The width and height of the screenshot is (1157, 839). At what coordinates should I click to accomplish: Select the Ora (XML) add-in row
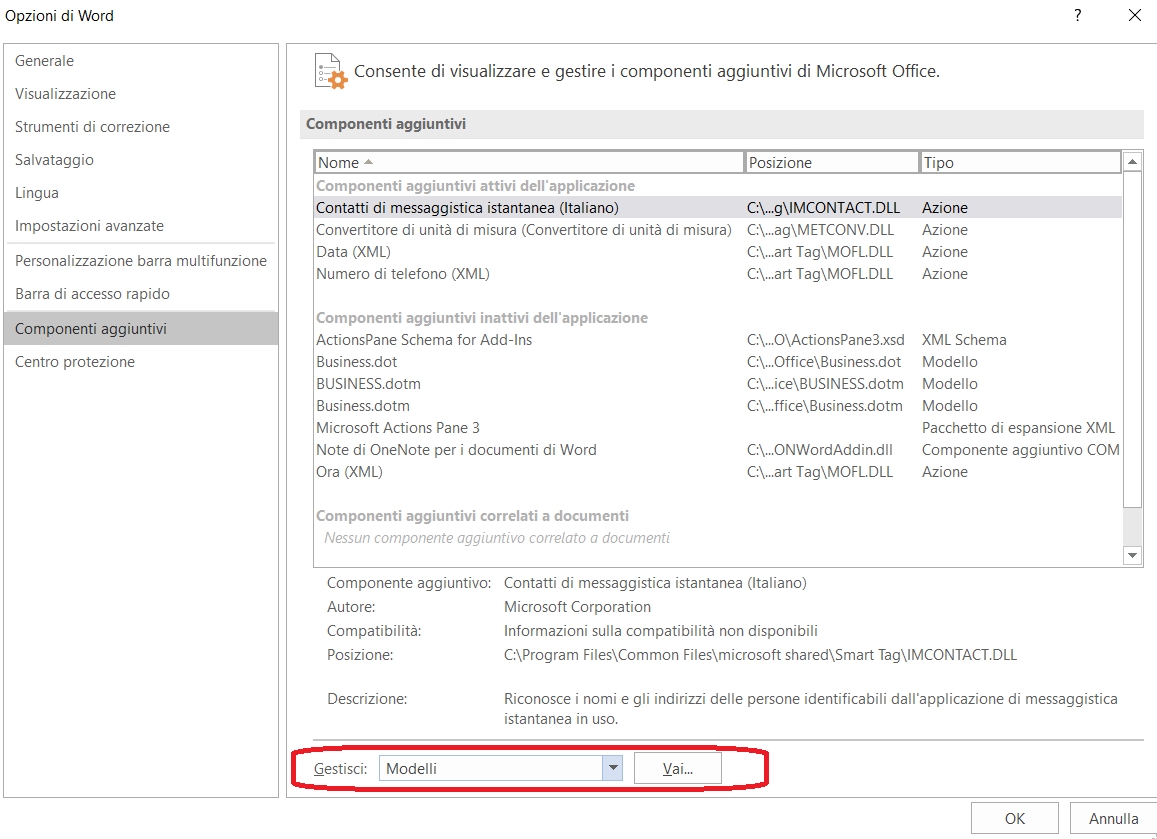[x=717, y=472]
